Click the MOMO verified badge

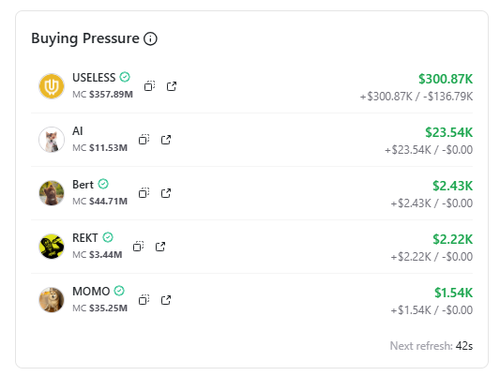[x=119, y=291]
